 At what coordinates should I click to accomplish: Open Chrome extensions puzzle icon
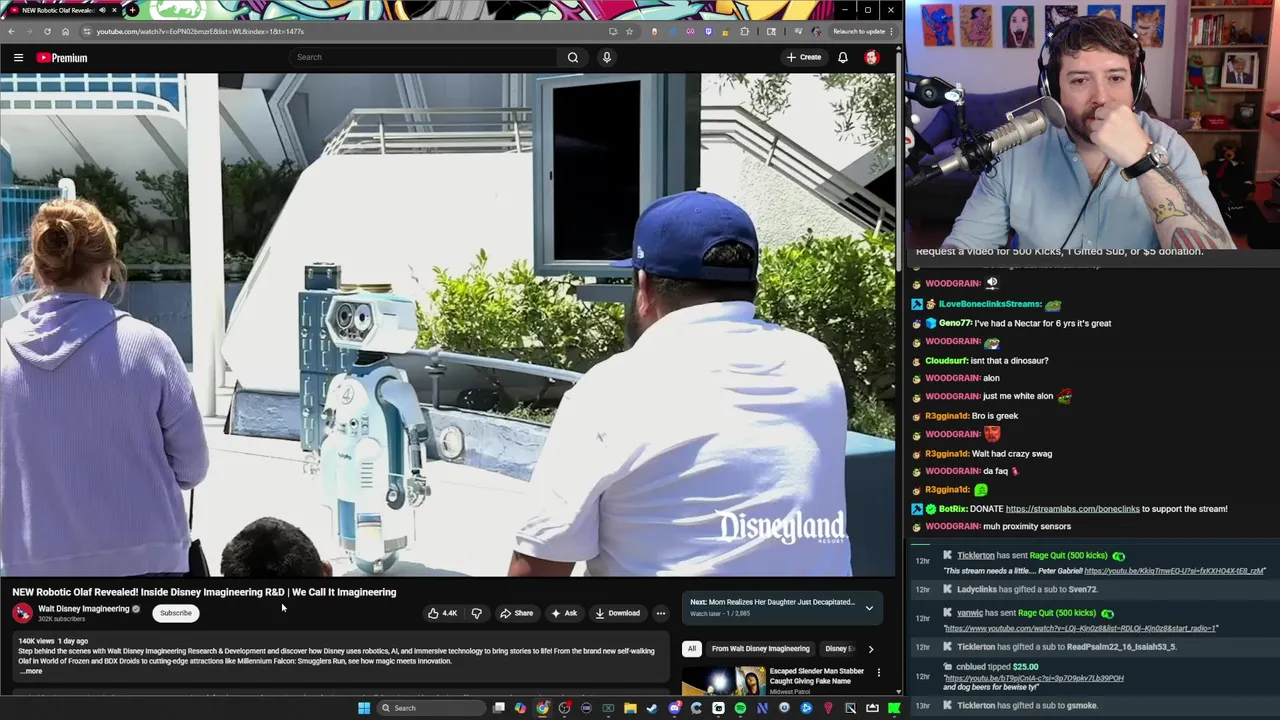(744, 31)
